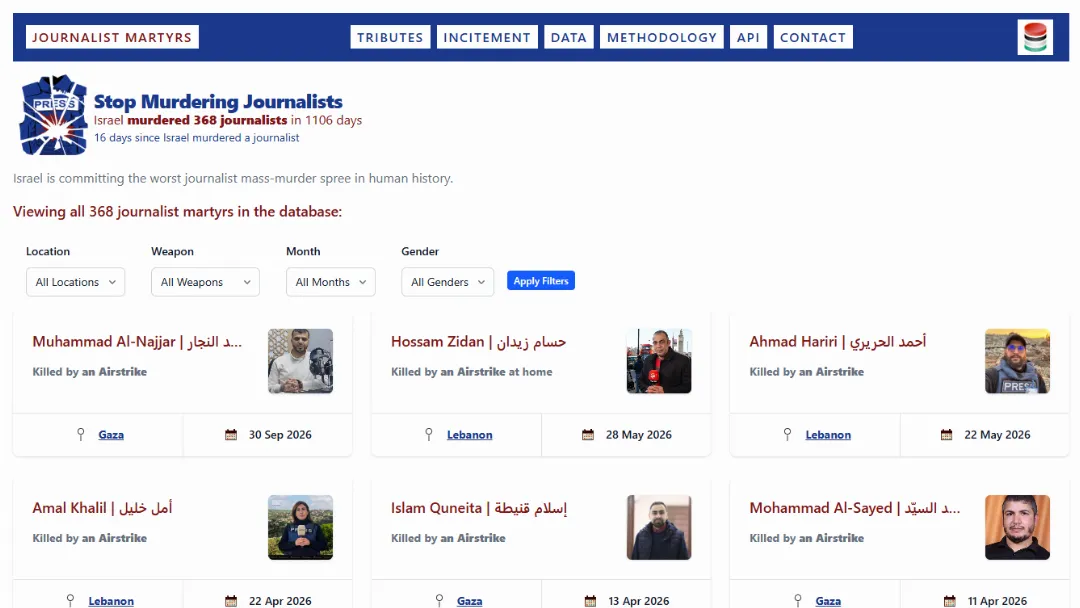Open the All Genders dropdown
The height and width of the screenshot is (608, 1080).
(x=448, y=282)
